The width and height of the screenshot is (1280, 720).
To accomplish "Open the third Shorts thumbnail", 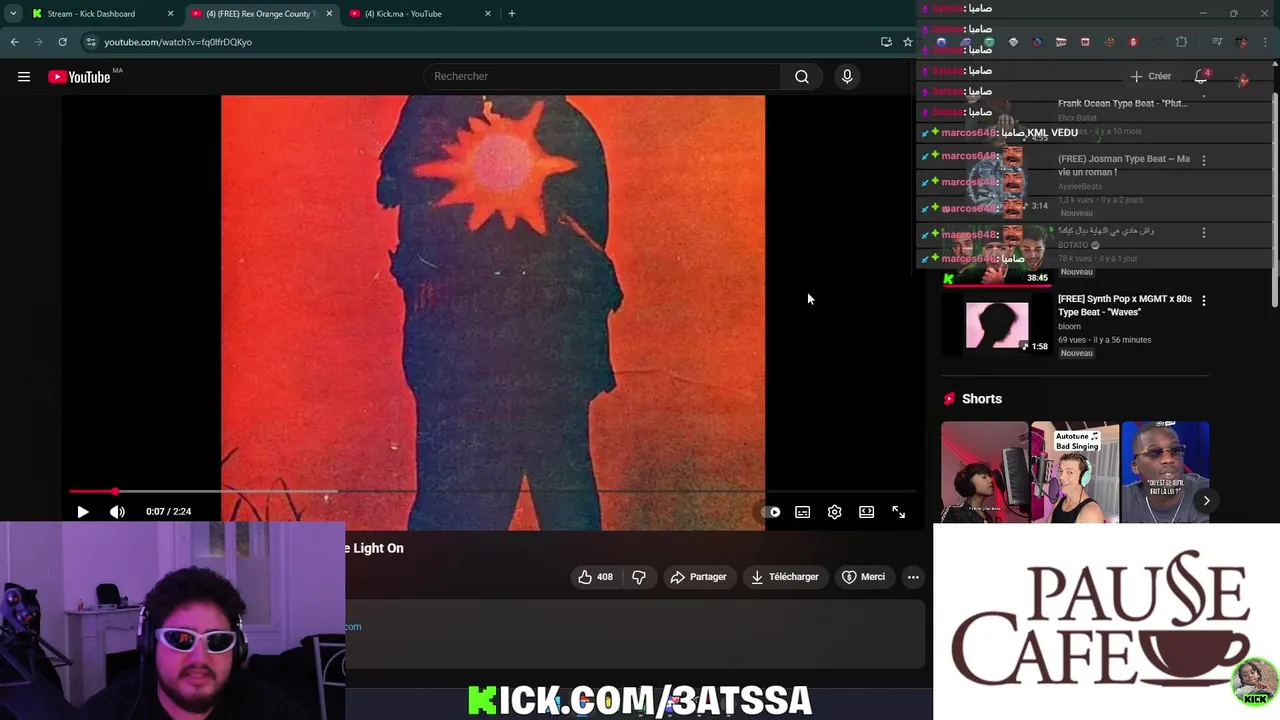I will tap(1165, 472).
